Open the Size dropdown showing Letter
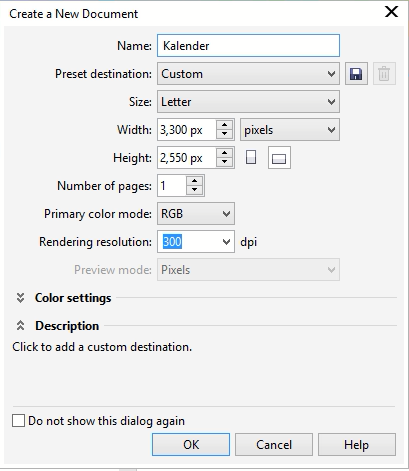This screenshot has width=409, height=471. click(248, 102)
